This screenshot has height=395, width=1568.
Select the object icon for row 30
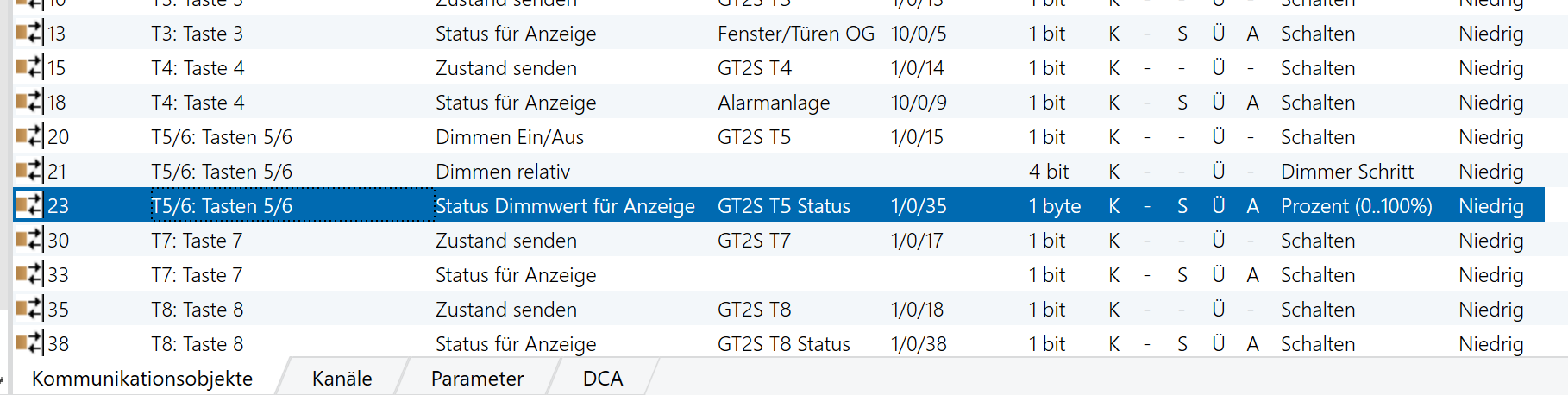[29, 241]
